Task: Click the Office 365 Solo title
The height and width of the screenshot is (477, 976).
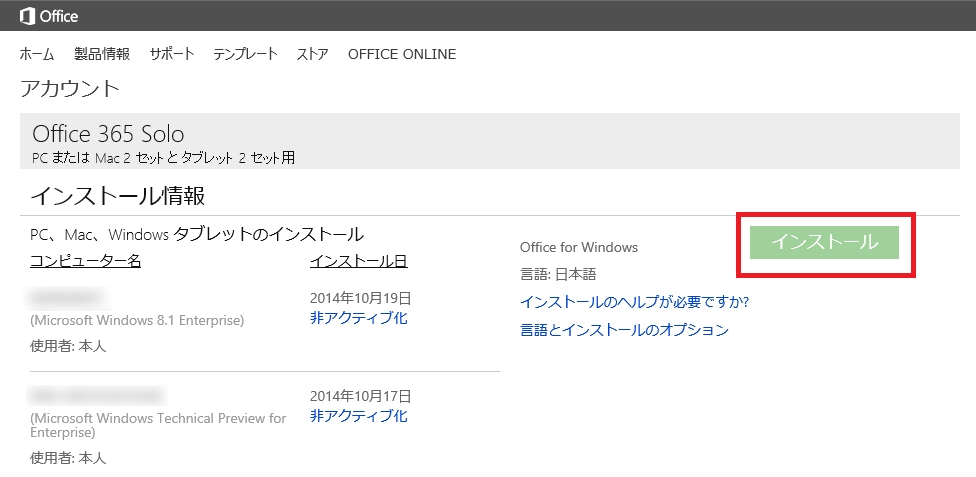Action: 108,133
